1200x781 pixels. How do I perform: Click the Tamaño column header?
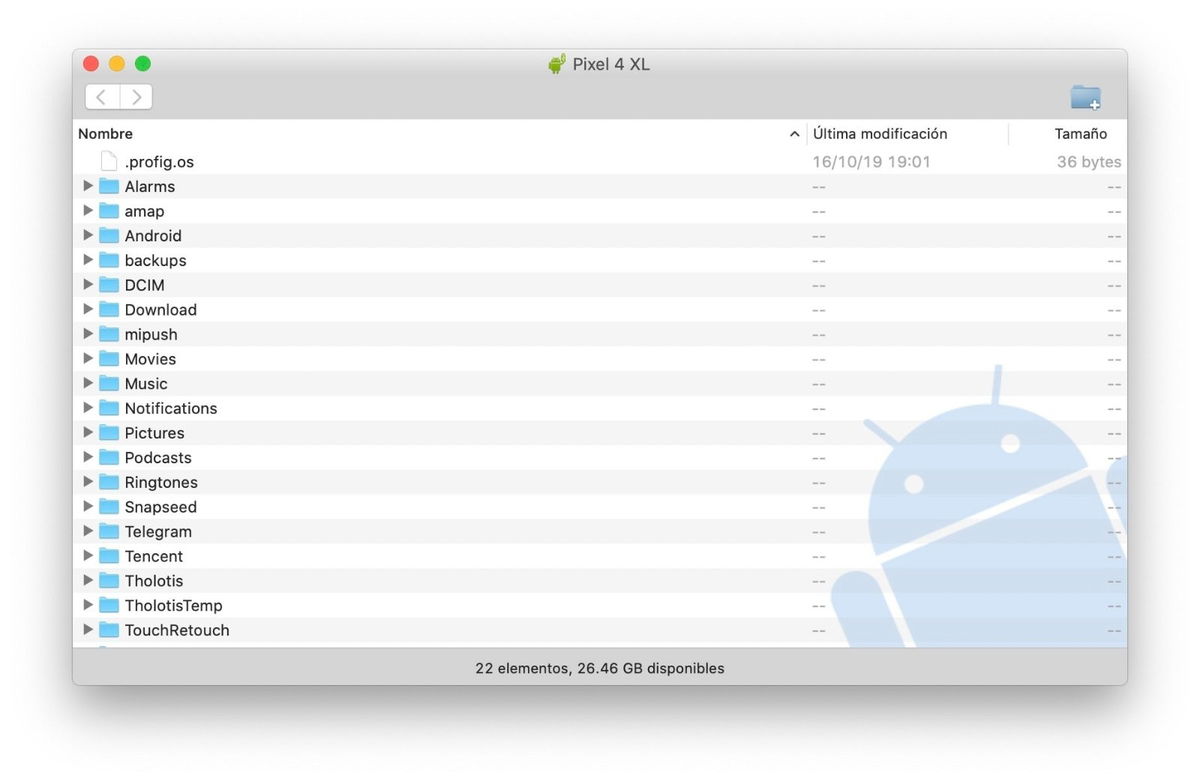tap(1081, 133)
